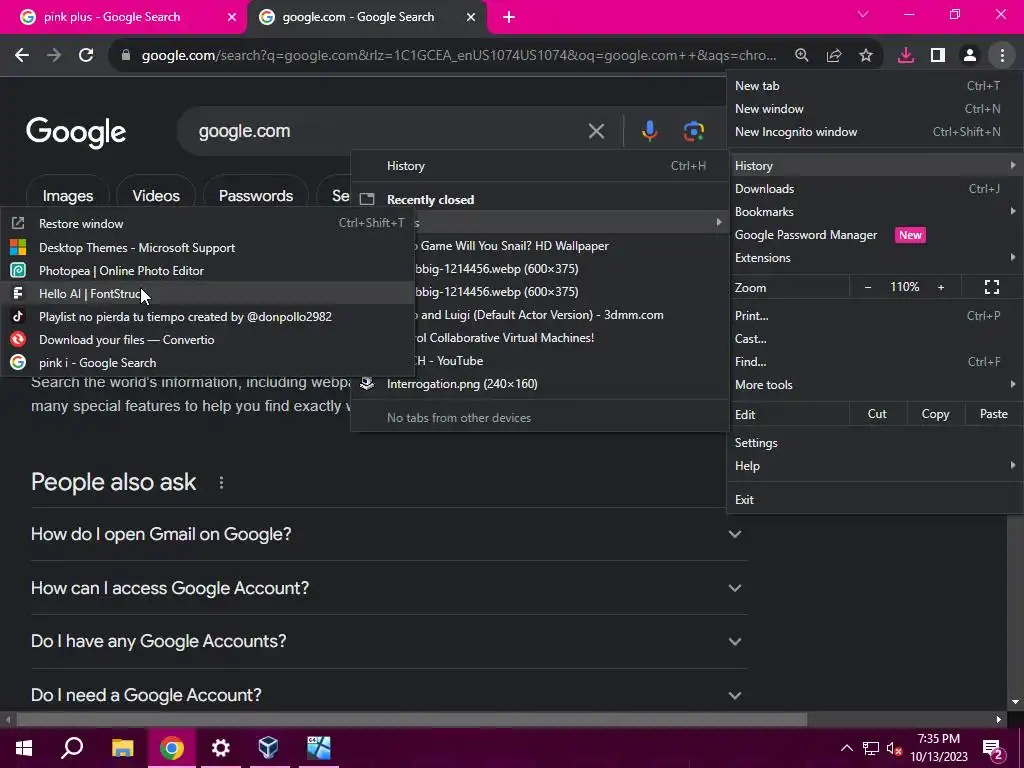
Task: Open Windows Start menu
Action: pos(24,748)
